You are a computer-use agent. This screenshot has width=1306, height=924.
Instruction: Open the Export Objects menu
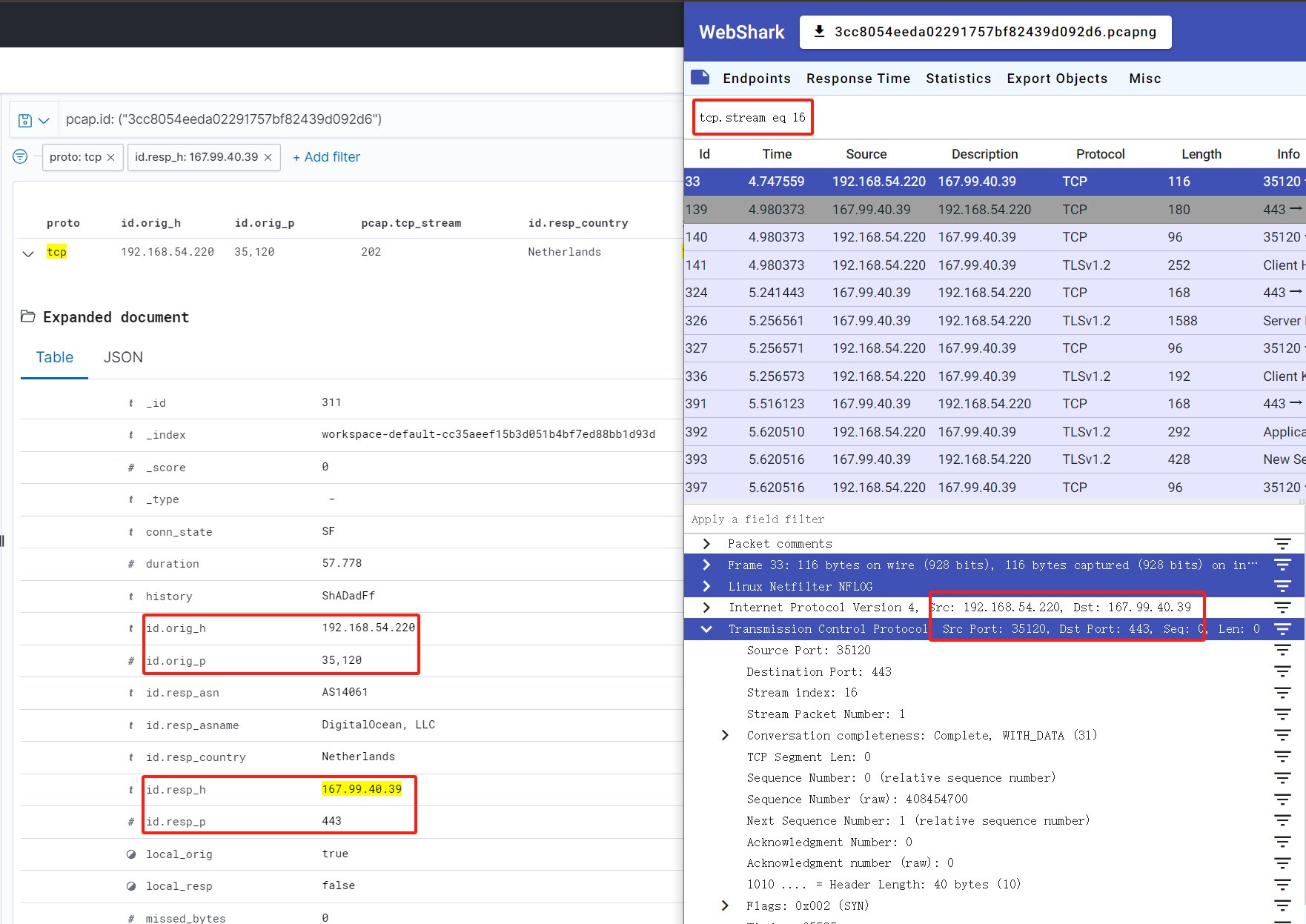pos(1056,79)
